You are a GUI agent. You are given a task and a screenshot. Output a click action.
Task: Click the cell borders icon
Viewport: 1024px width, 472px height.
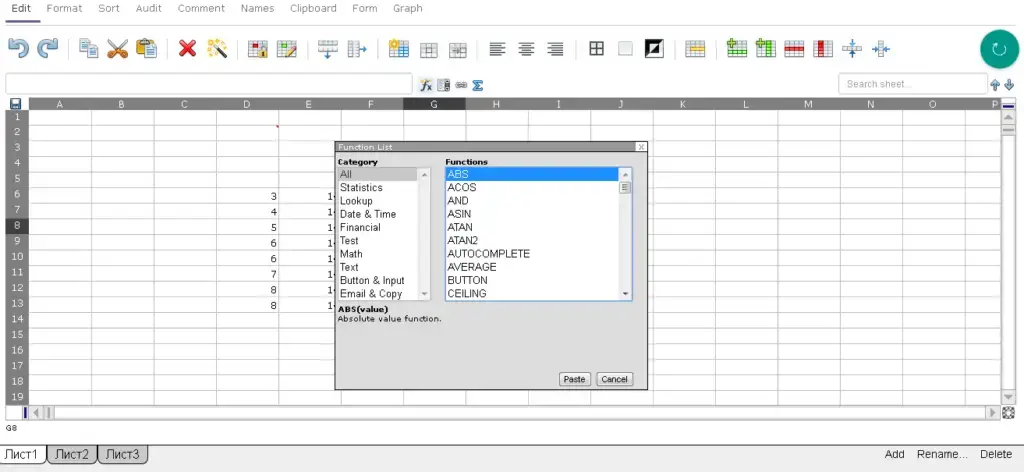coord(596,48)
